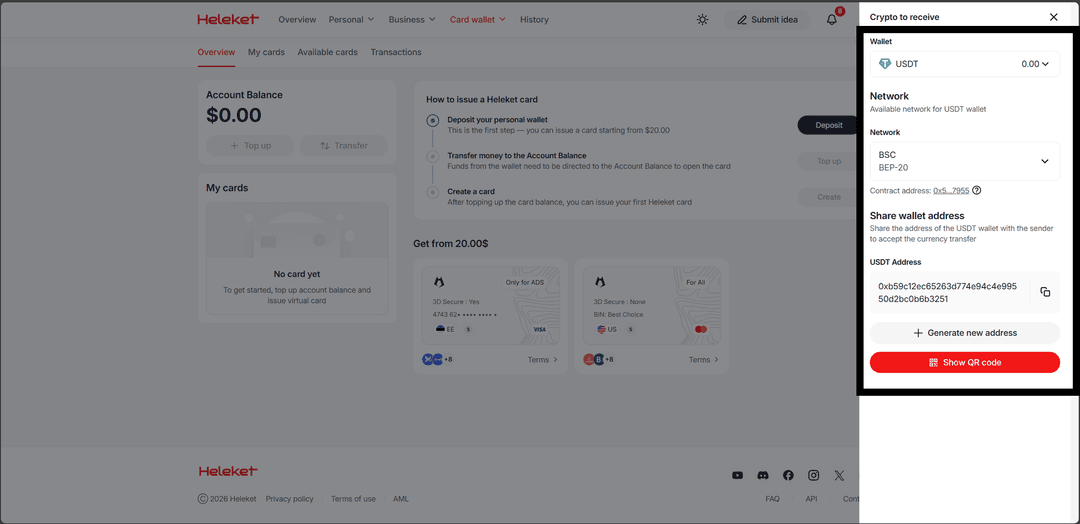Open the Instagram footer icon
This screenshot has height=524, width=1080.
coord(814,476)
